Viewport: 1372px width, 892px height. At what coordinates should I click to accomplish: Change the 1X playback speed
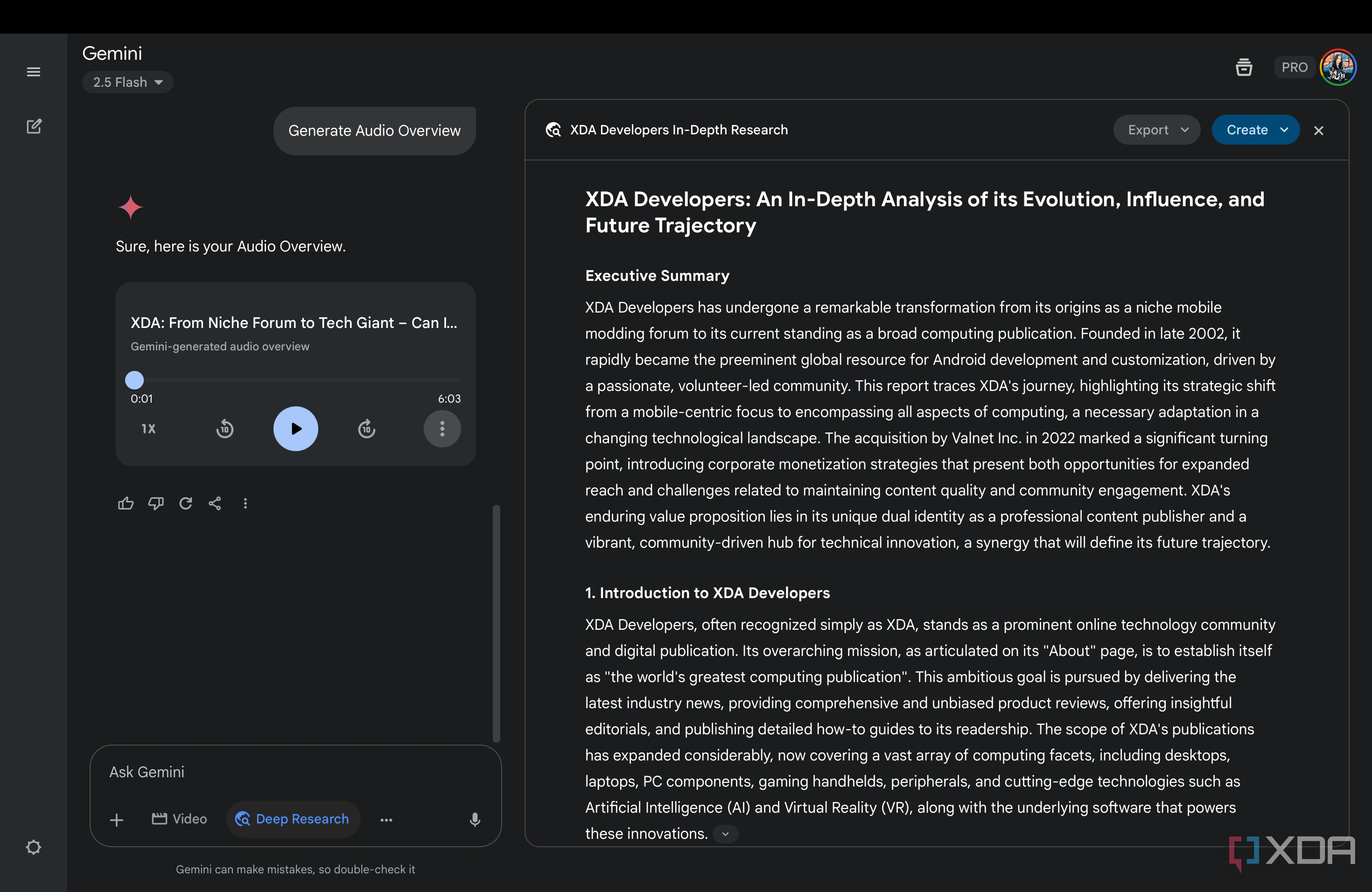[x=149, y=429]
